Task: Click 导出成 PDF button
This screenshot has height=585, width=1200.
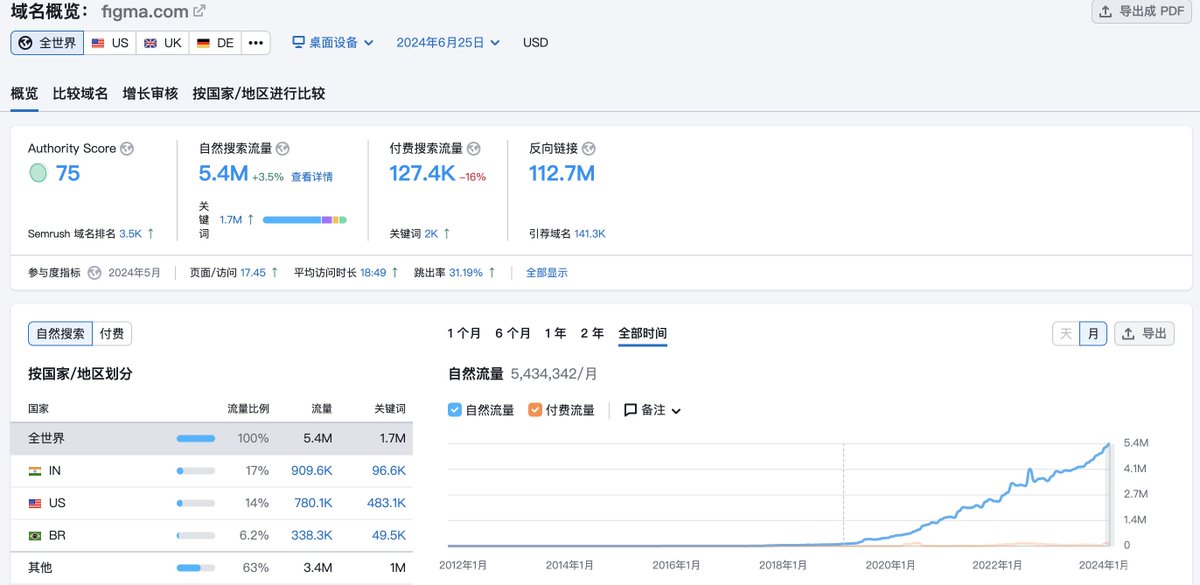Action: [x=1141, y=12]
